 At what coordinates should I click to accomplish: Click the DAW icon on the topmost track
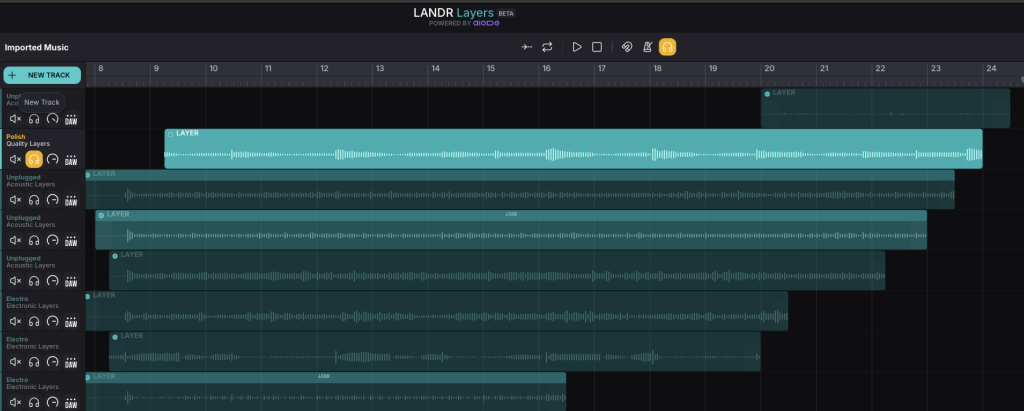(71, 118)
